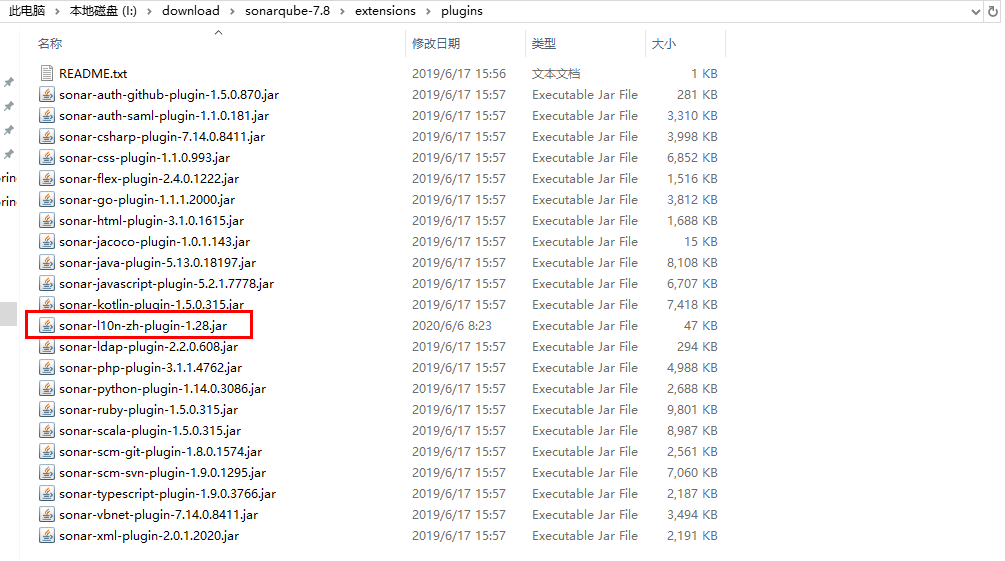Click jar icon of sonar-auth-saml-plugin-1.1.0.181.jar

[47, 115]
